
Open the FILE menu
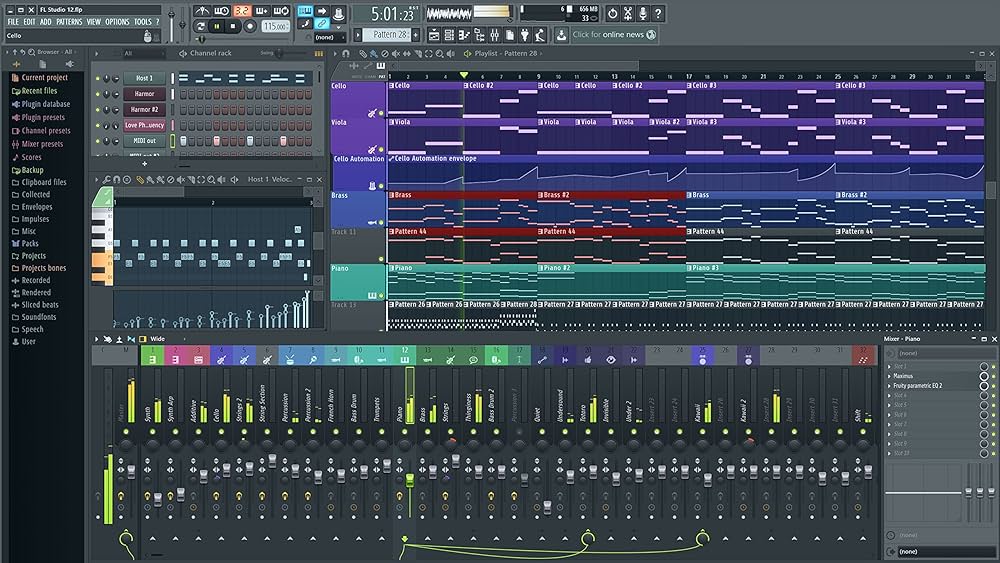pos(13,22)
